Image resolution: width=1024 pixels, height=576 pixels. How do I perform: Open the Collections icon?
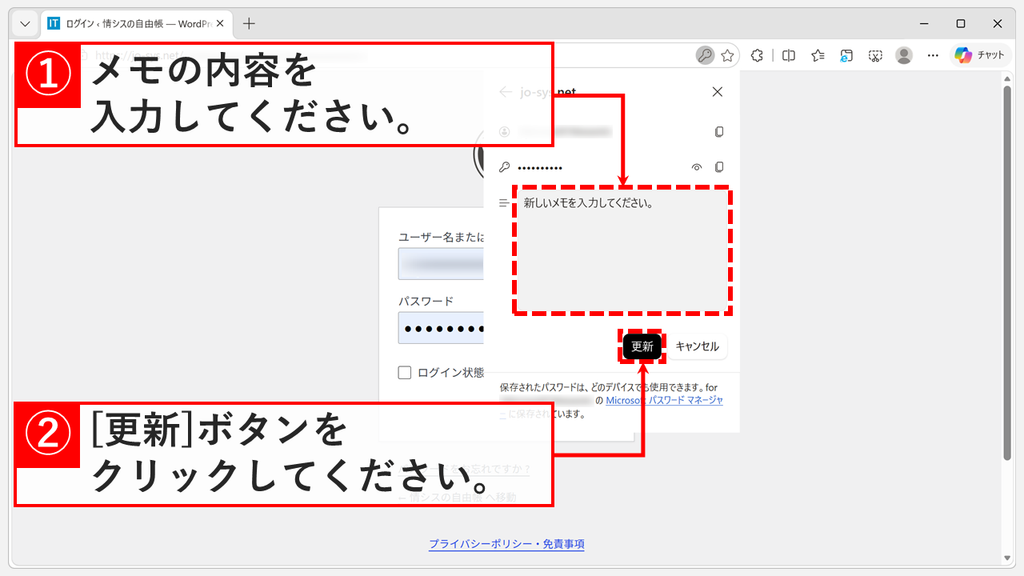846,56
